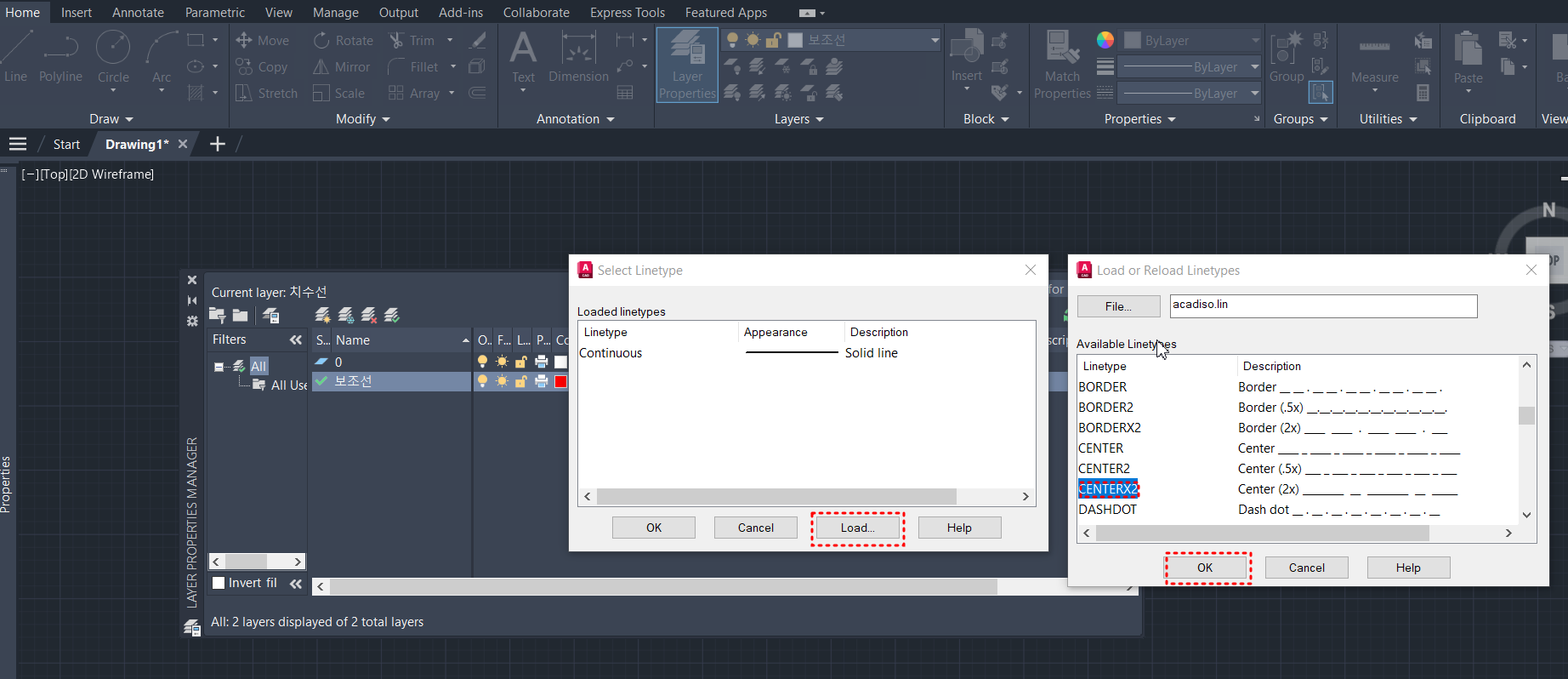Viewport: 1568px width, 679px height.
Task: Open the Group tool
Action: pyautogui.click(x=1287, y=56)
